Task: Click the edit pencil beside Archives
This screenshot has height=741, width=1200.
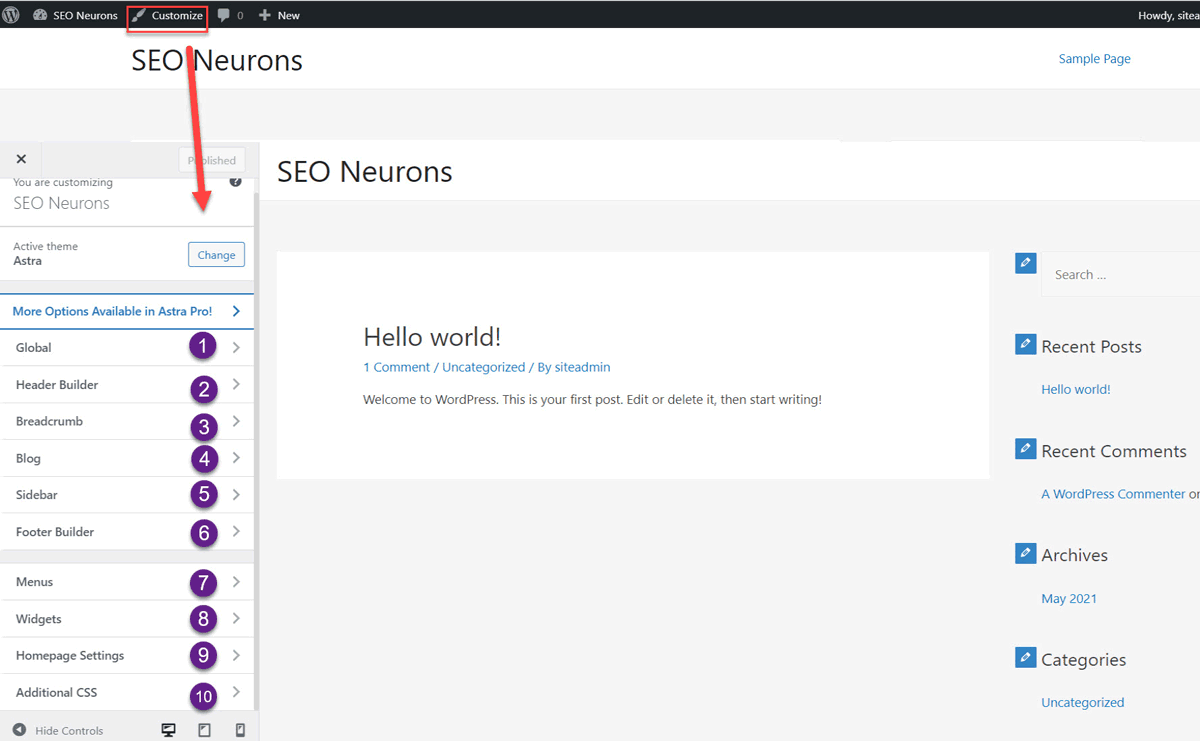Action: click(x=1025, y=553)
